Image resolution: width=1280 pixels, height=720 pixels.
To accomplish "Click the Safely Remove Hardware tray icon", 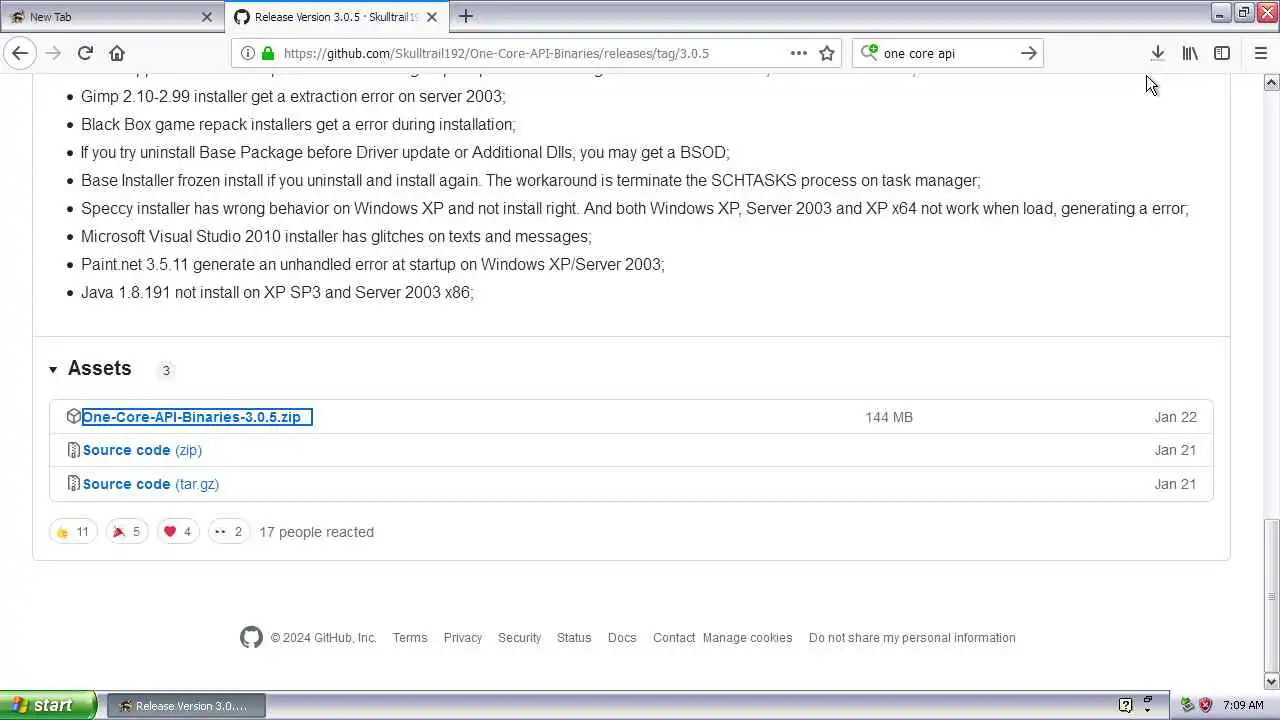I will [x=1187, y=705].
